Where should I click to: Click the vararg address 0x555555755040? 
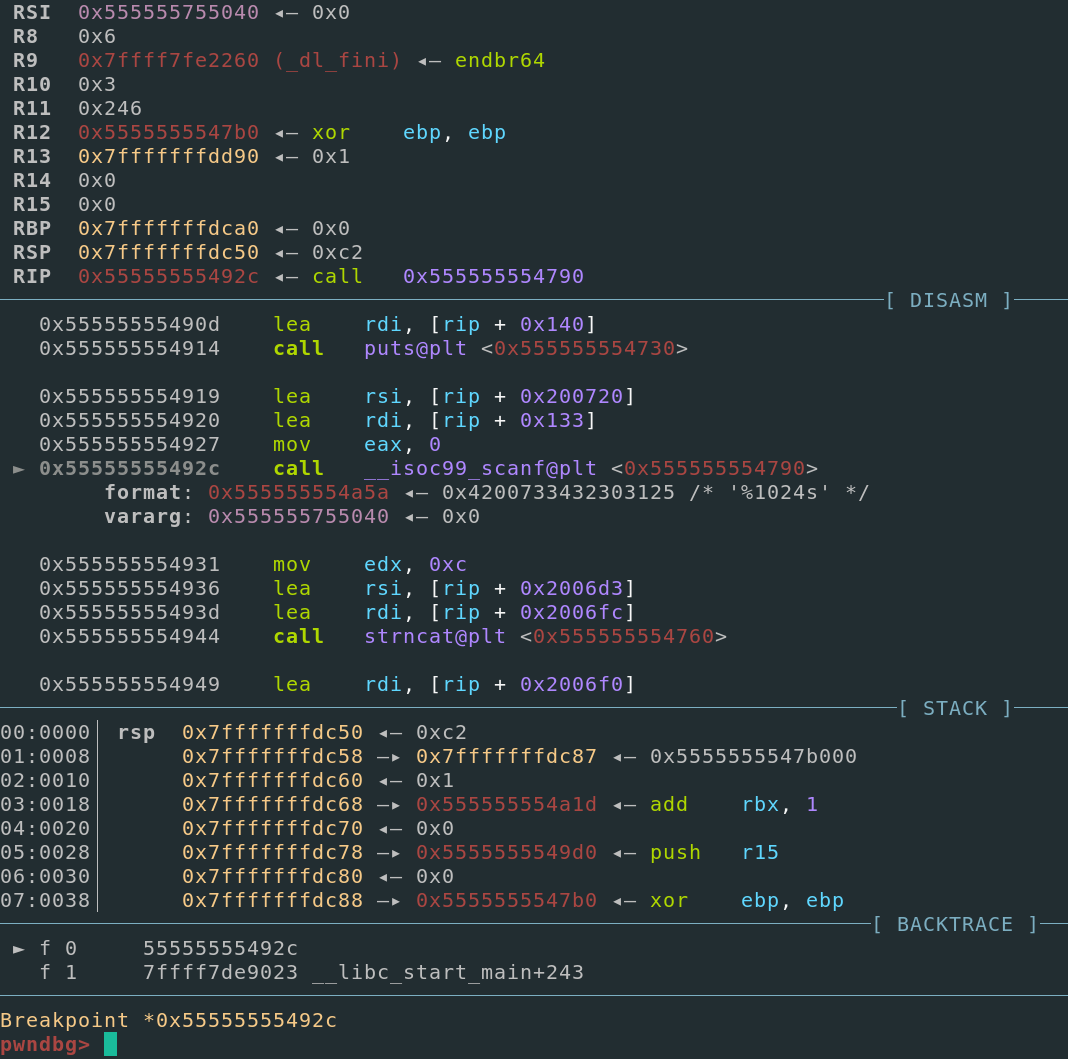298,516
